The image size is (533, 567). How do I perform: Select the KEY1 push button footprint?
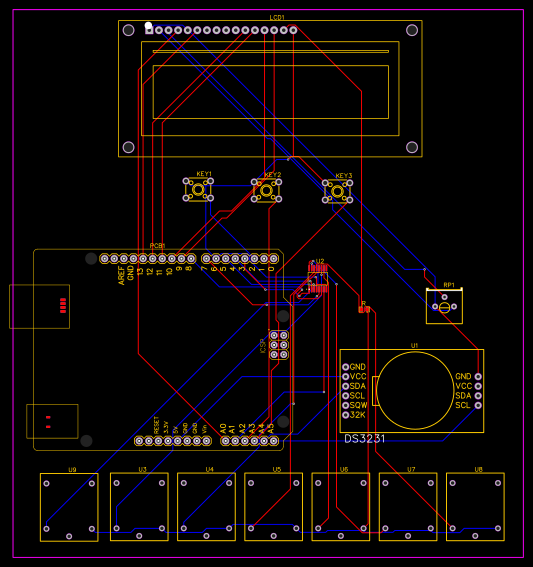(x=198, y=189)
